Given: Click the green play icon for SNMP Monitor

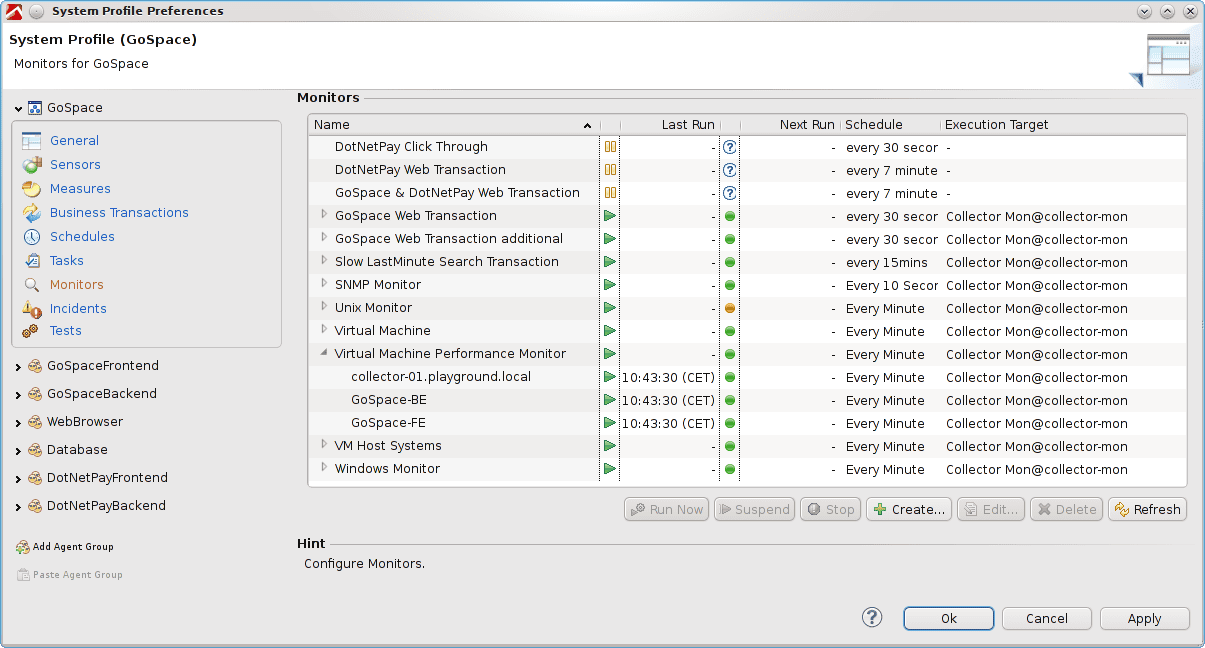Looking at the screenshot, I should click(x=610, y=285).
